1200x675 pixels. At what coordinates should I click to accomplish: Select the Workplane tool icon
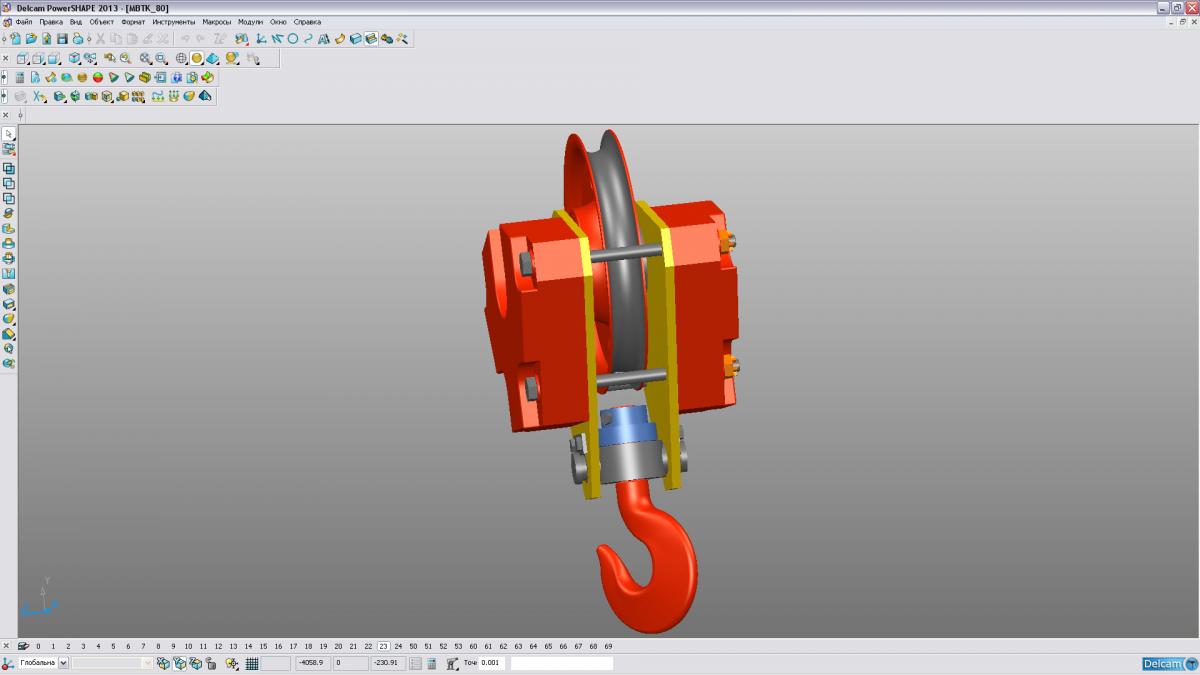coord(260,38)
